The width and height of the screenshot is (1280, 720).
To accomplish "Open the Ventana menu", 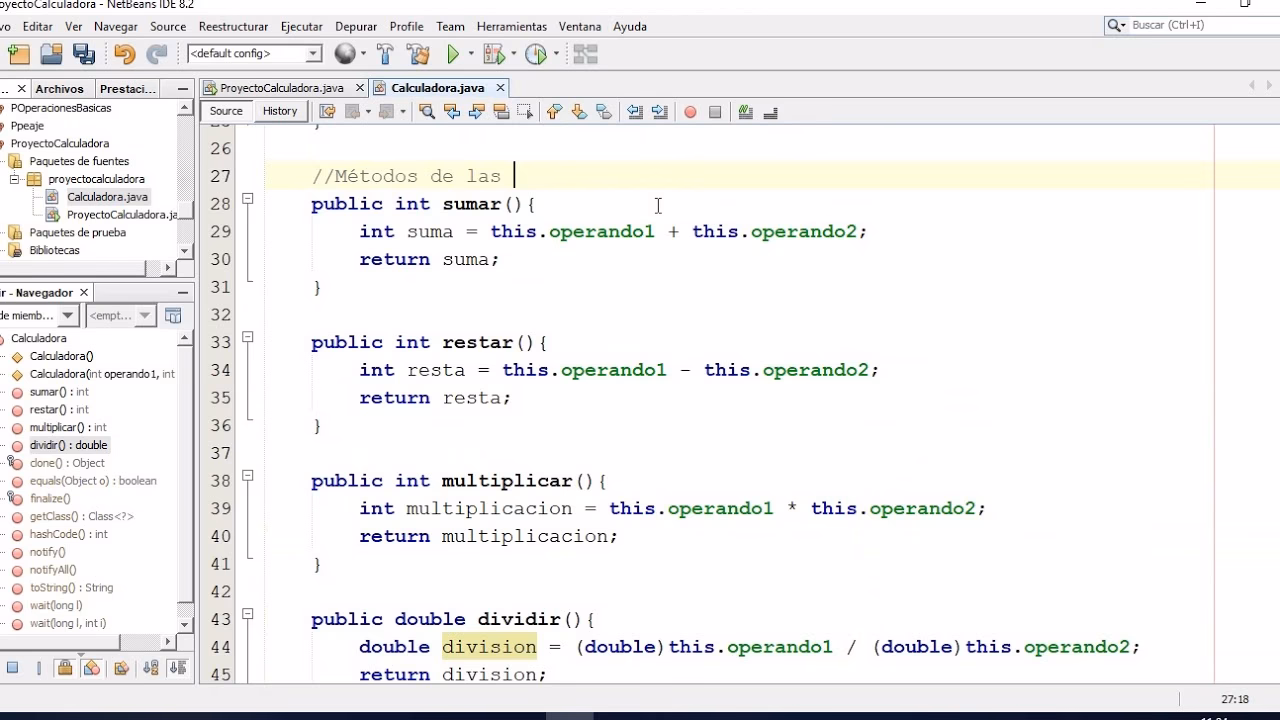I will coord(580,26).
